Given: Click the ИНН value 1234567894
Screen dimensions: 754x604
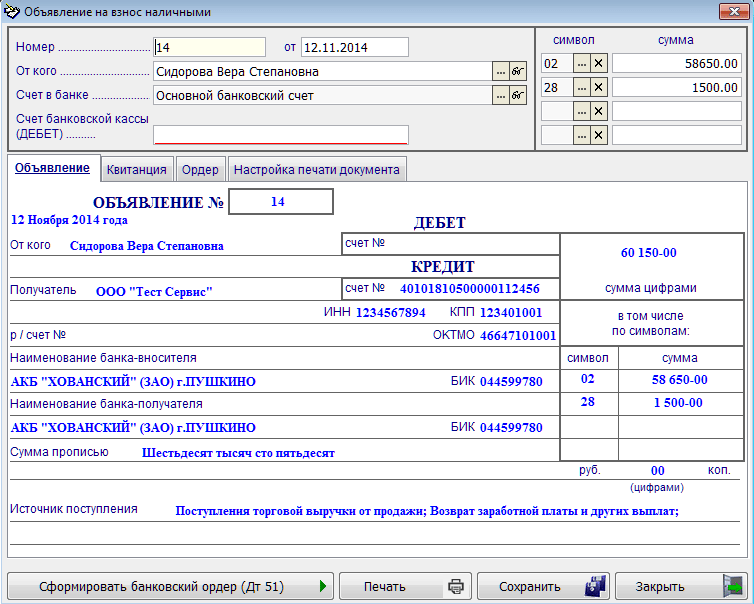Looking at the screenshot, I should click(x=390, y=313).
